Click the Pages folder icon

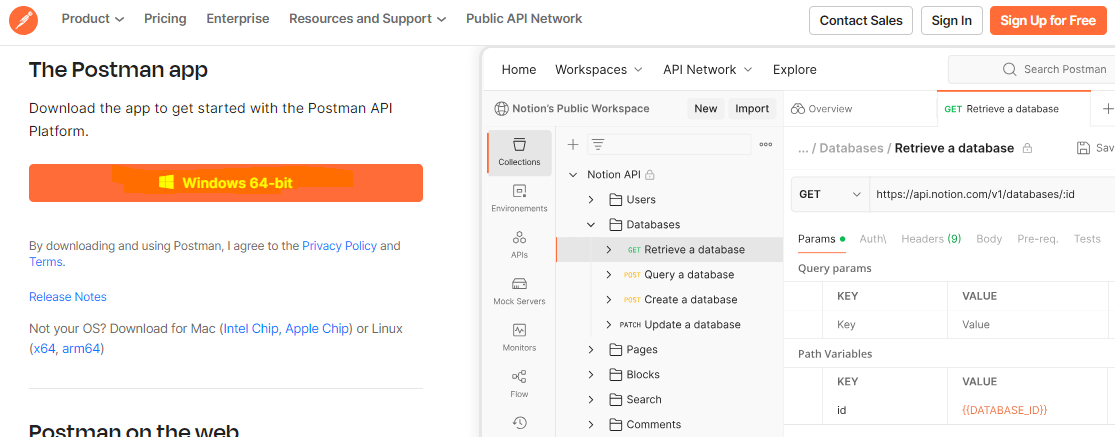(615, 350)
